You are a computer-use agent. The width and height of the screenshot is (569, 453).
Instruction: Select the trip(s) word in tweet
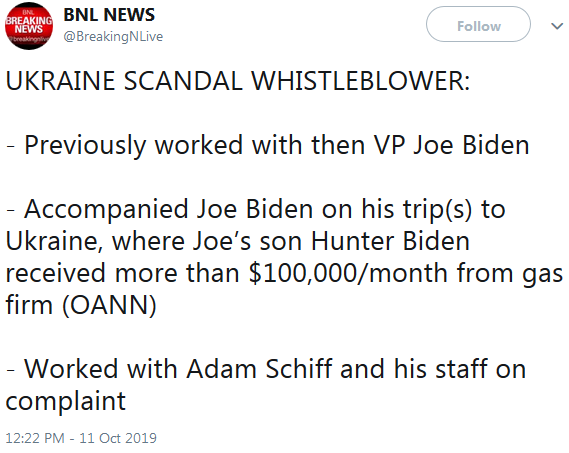438,210
